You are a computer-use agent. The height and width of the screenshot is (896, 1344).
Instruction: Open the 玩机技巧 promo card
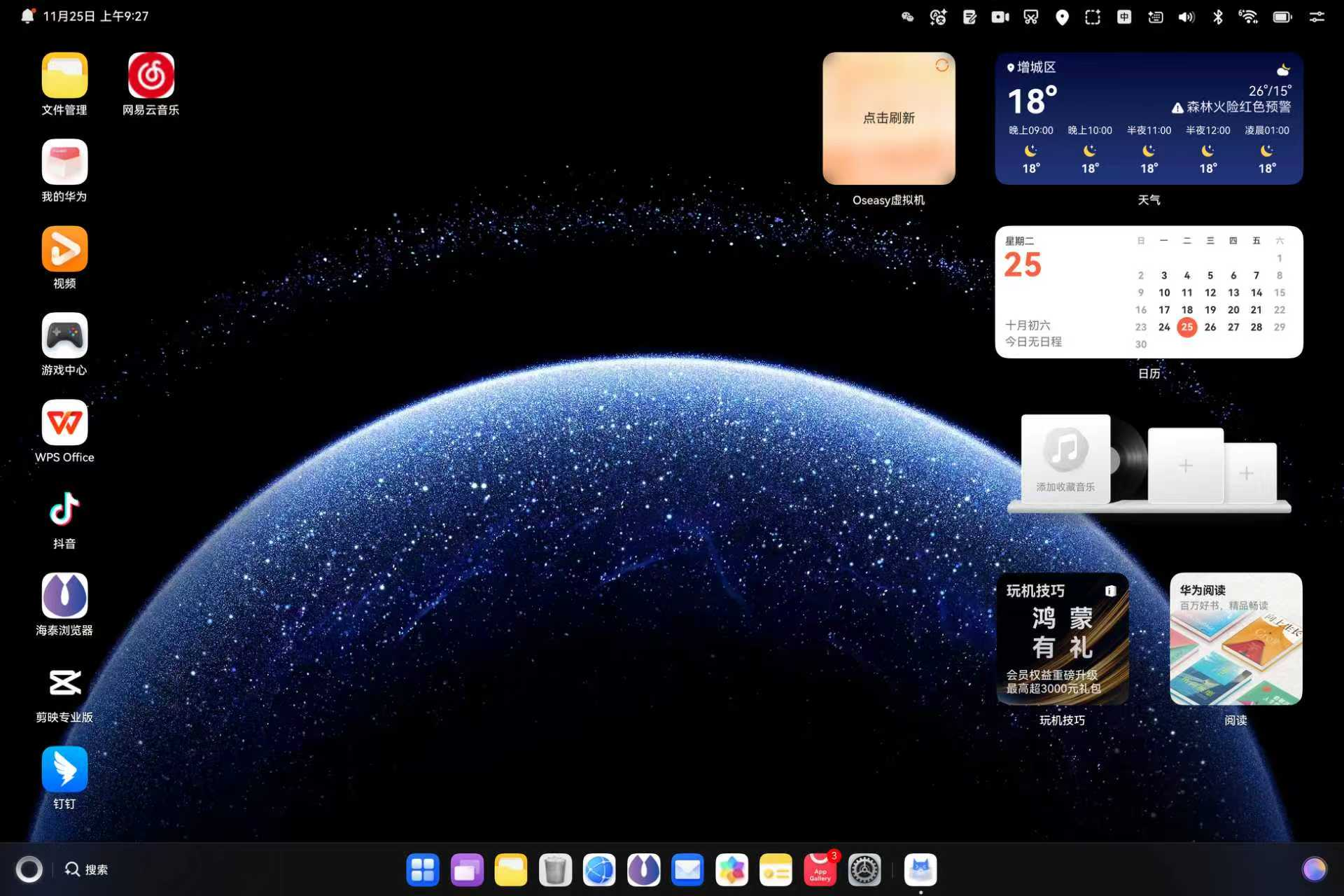tap(1061, 638)
